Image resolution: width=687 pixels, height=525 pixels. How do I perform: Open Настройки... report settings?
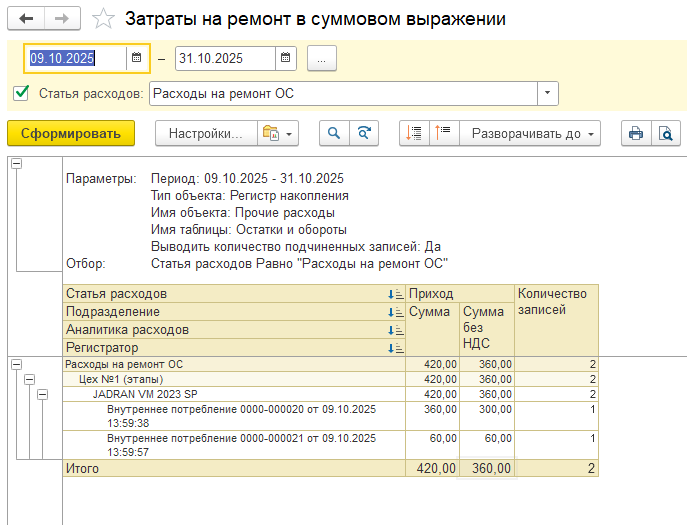[x=205, y=133]
